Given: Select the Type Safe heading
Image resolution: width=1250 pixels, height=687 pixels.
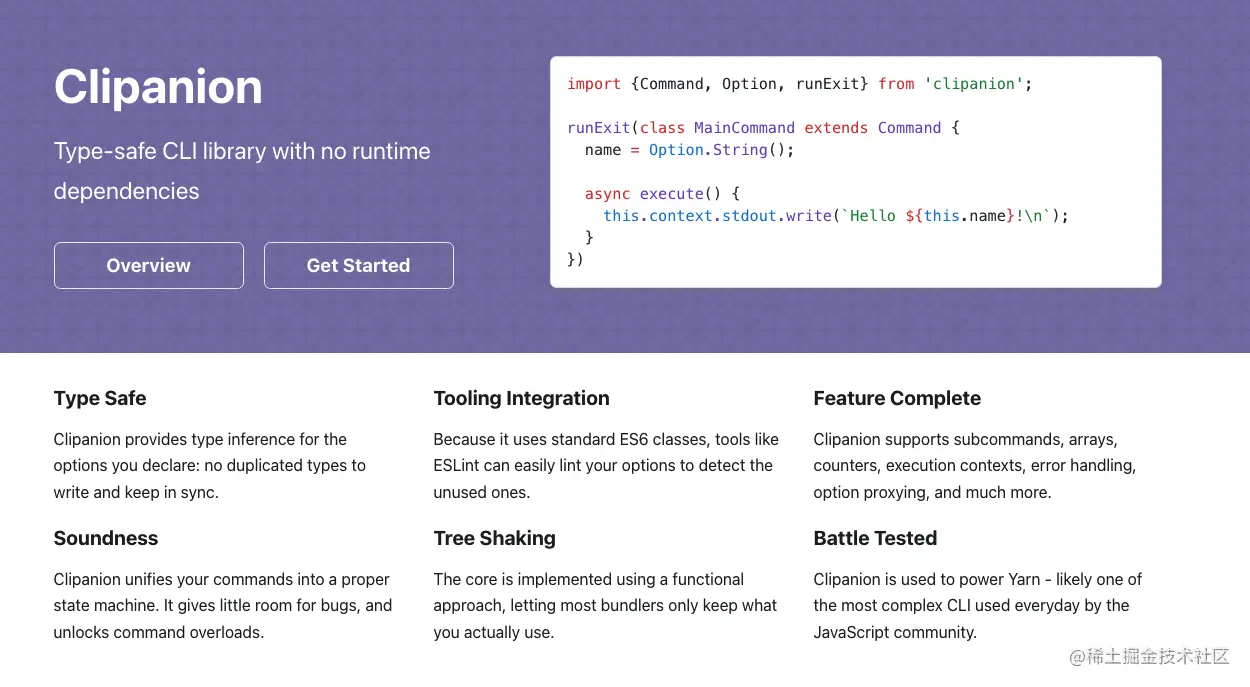Looking at the screenshot, I should click(100, 398).
